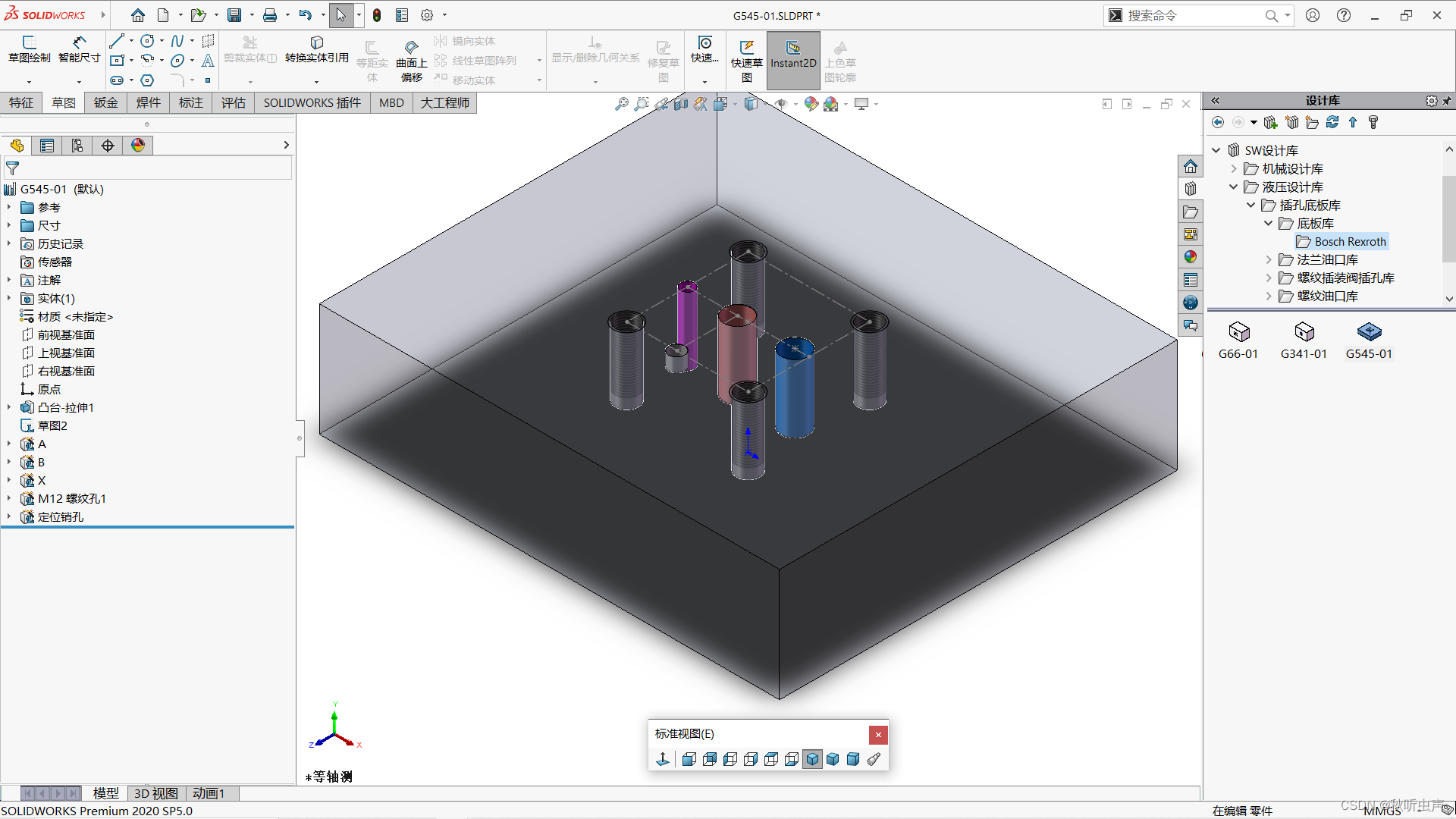Open DimXpertManager crosshair tab icon
1456x819 pixels.
click(x=108, y=146)
